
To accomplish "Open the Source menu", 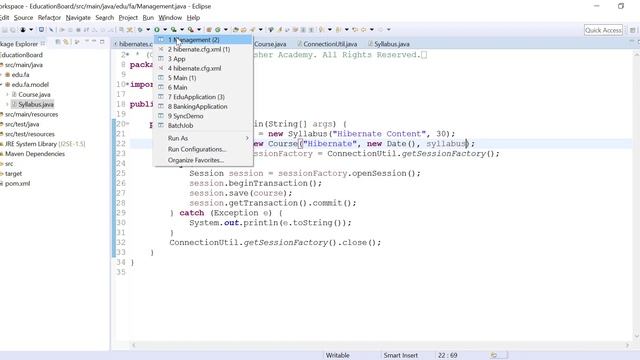I will point(23,18).
